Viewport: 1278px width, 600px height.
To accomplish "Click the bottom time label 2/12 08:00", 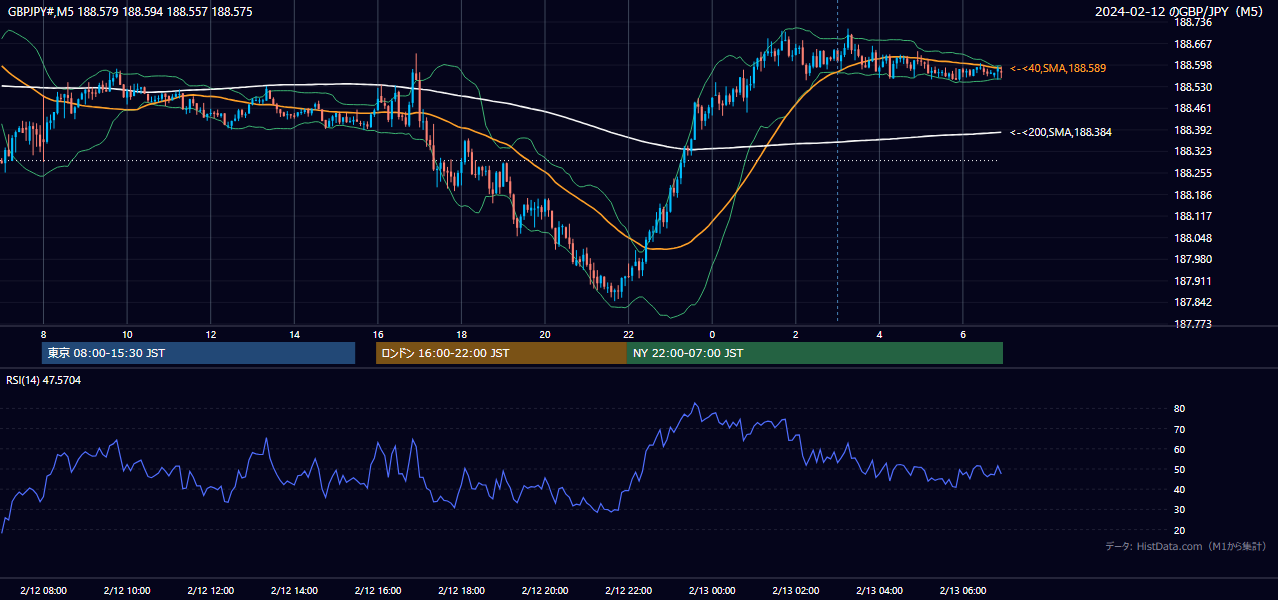I will coord(43,591).
